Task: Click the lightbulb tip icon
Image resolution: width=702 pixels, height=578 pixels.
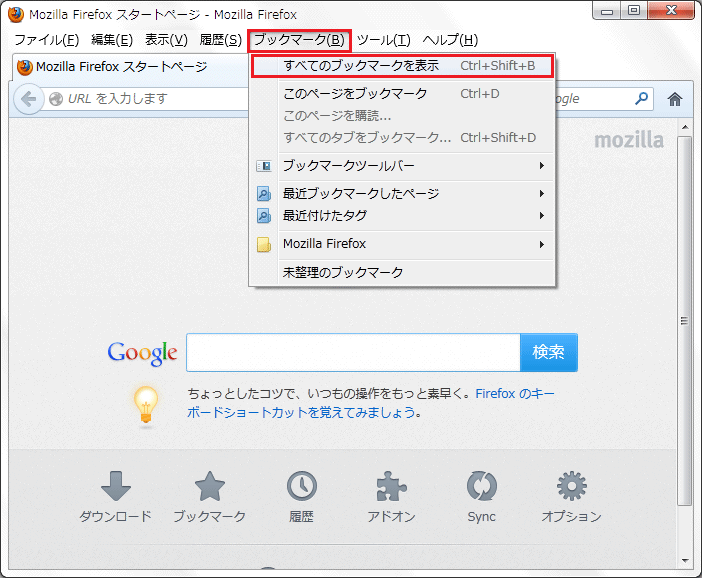Action: click(x=146, y=405)
